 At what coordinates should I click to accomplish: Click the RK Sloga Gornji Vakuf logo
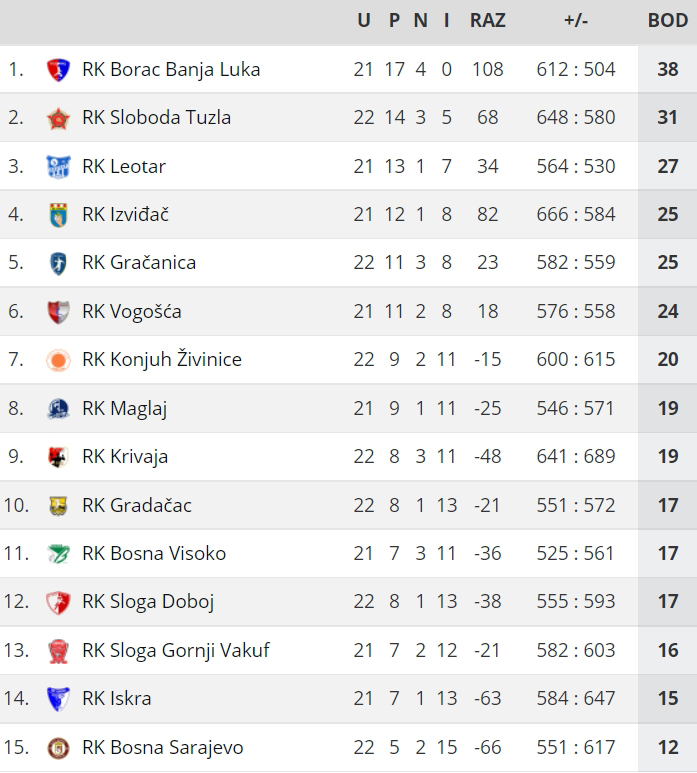tap(58, 651)
